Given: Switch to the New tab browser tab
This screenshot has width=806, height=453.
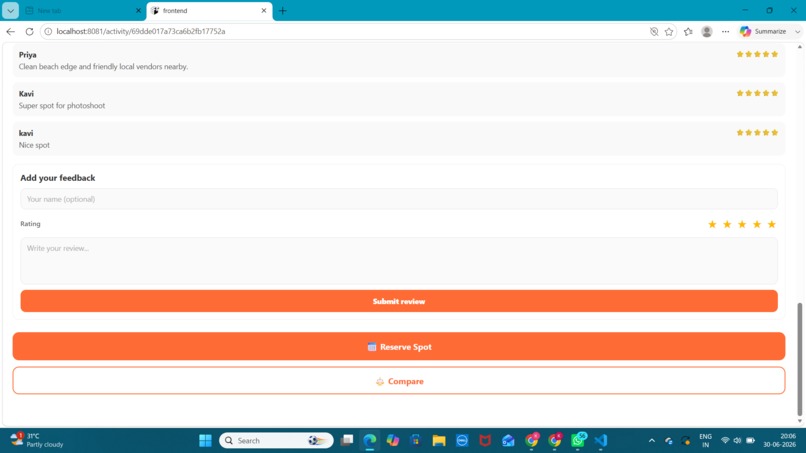Looking at the screenshot, I should [x=82, y=10].
